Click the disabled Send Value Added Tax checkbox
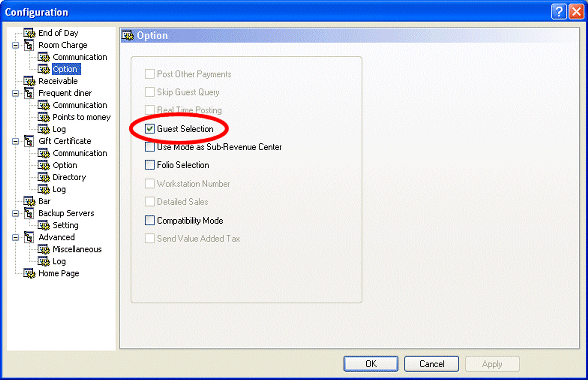 150,238
